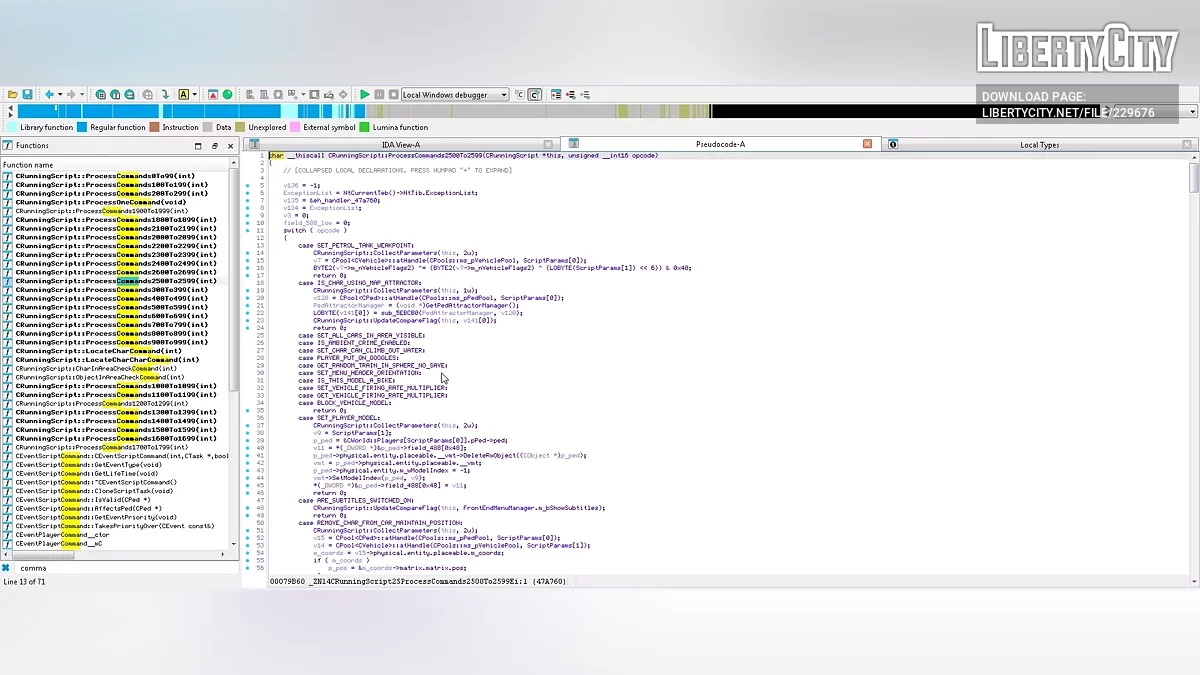Pause the debugger process

[379, 95]
